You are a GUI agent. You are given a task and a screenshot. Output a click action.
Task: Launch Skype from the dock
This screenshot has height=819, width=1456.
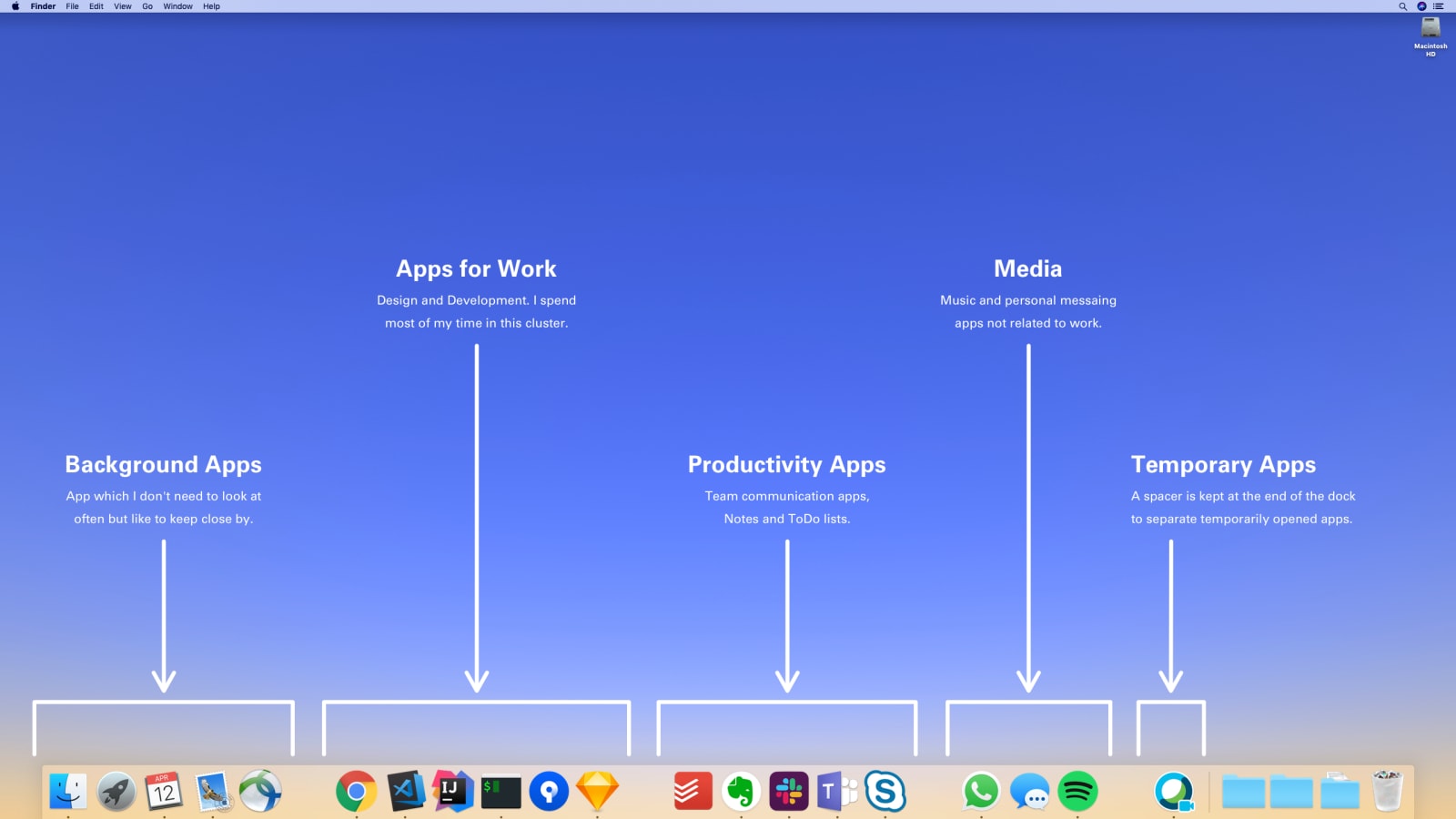[885, 792]
